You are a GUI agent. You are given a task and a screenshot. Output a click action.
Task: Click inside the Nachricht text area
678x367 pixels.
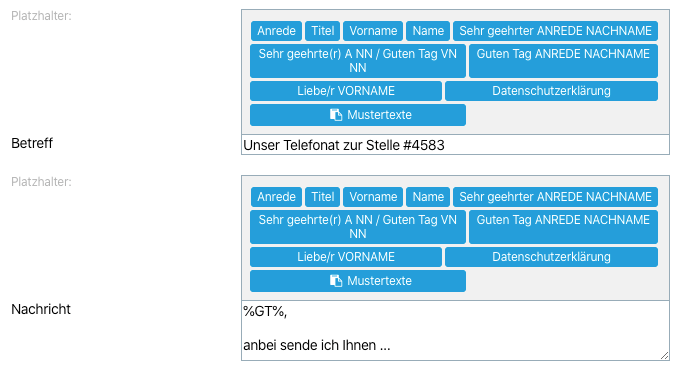455,331
